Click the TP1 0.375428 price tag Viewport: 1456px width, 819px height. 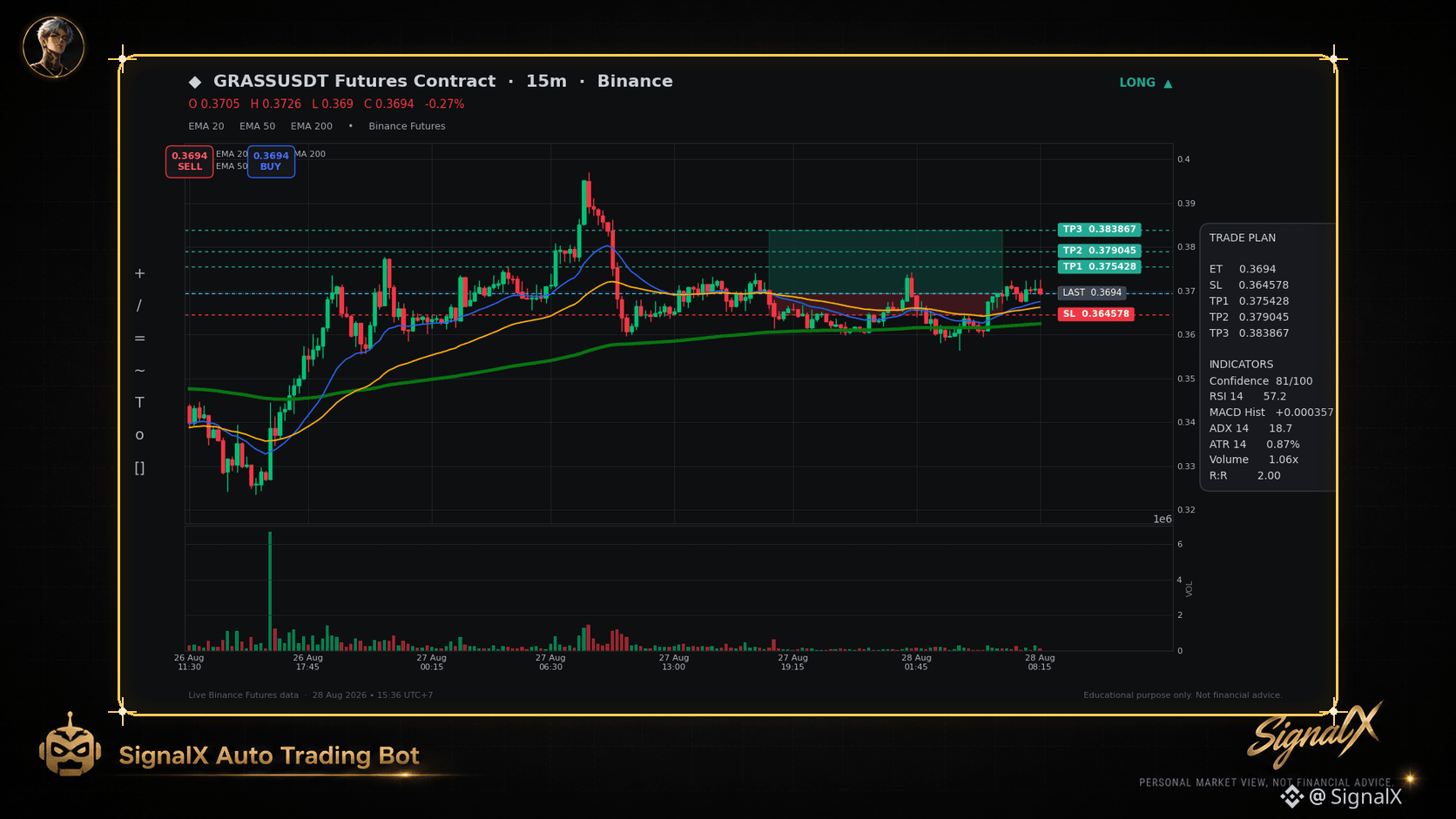[1099, 266]
